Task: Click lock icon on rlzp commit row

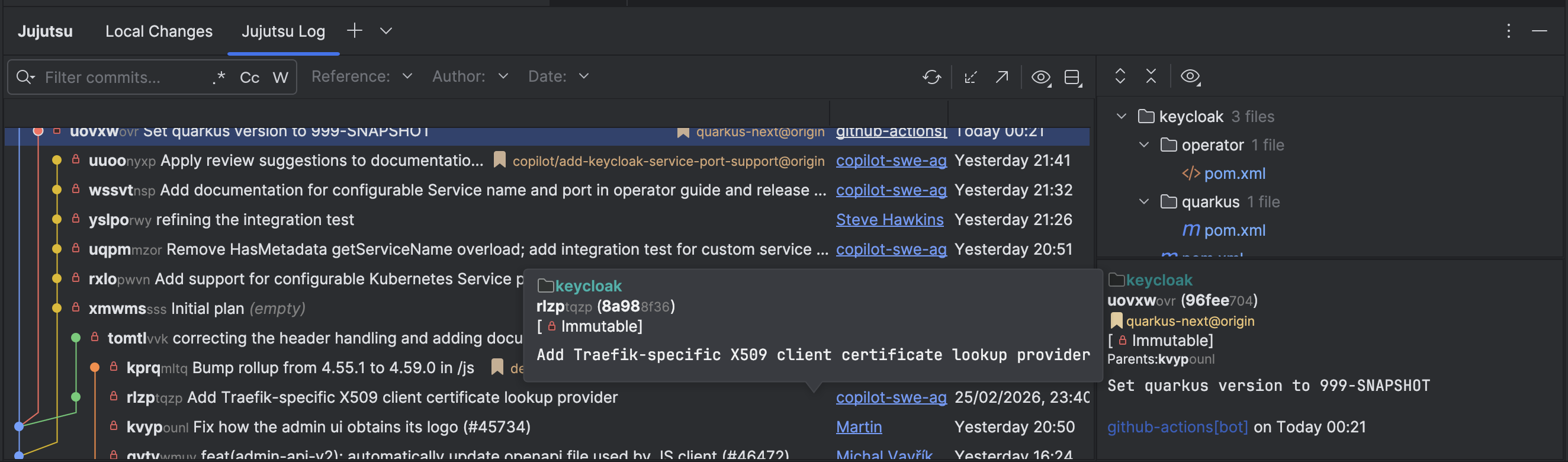Action: click(x=114, y=396)
